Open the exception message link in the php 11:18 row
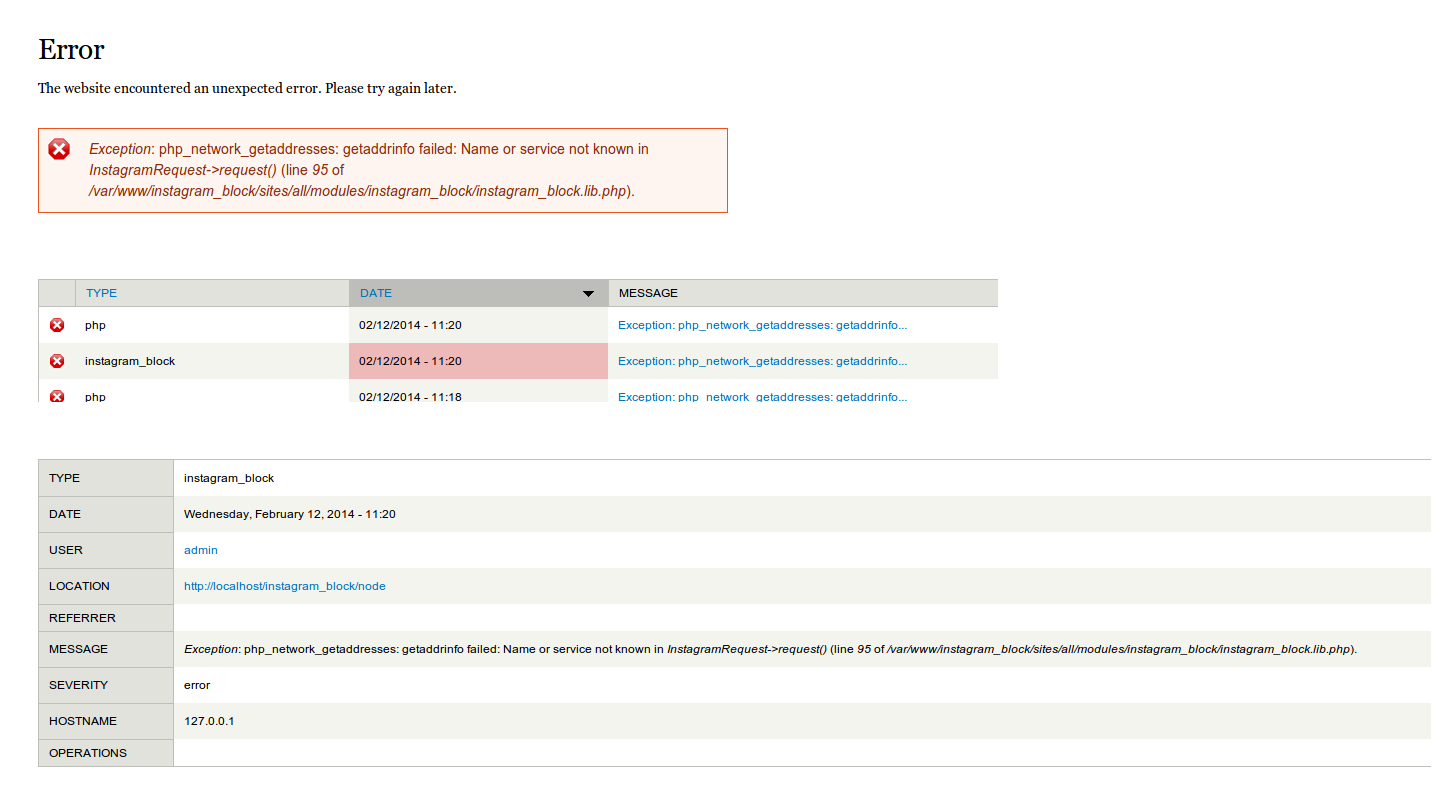Screen dimensions: 1434x802 point(763,396)
